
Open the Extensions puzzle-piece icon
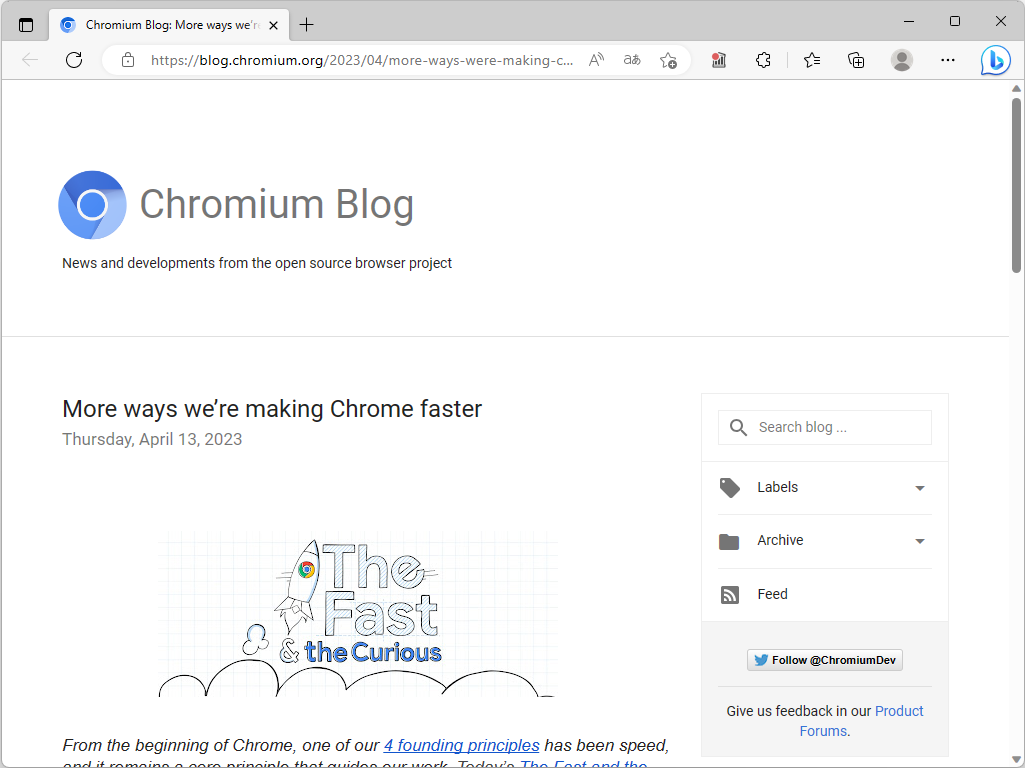pos(763,60)
